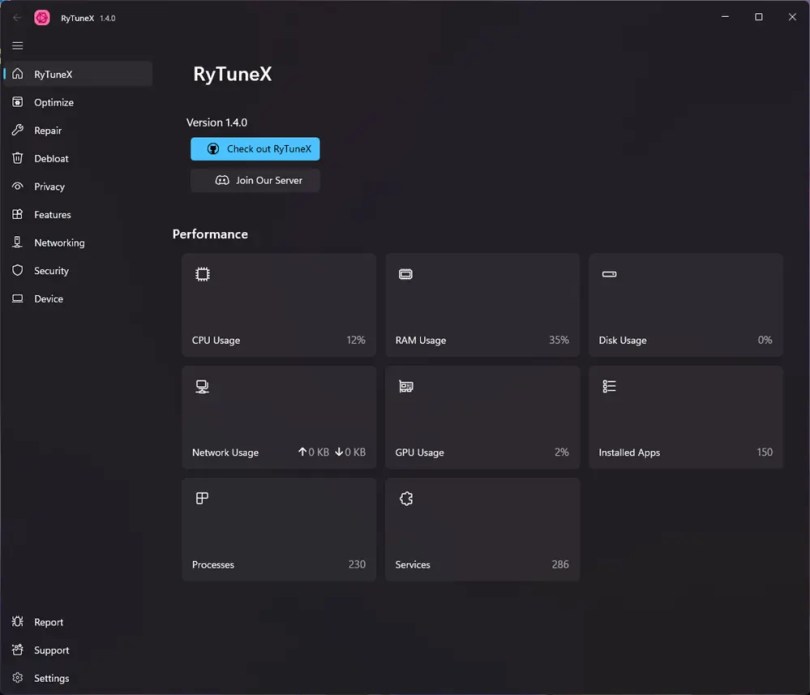Select Support in the sidebar
This screenshot has height=695, width=810.
coord(78,650)
